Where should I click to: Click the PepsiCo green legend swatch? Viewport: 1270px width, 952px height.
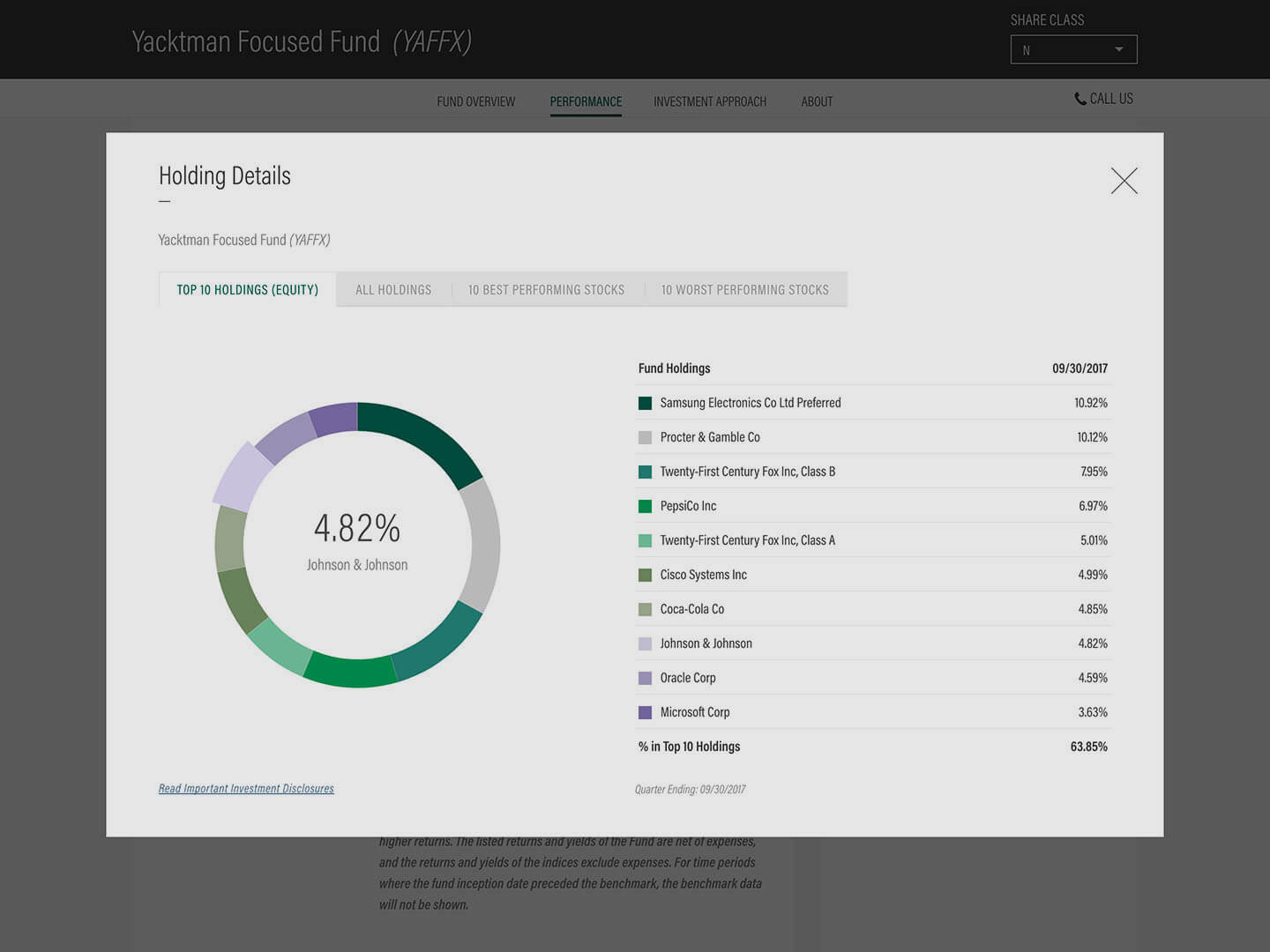(645, 506)
